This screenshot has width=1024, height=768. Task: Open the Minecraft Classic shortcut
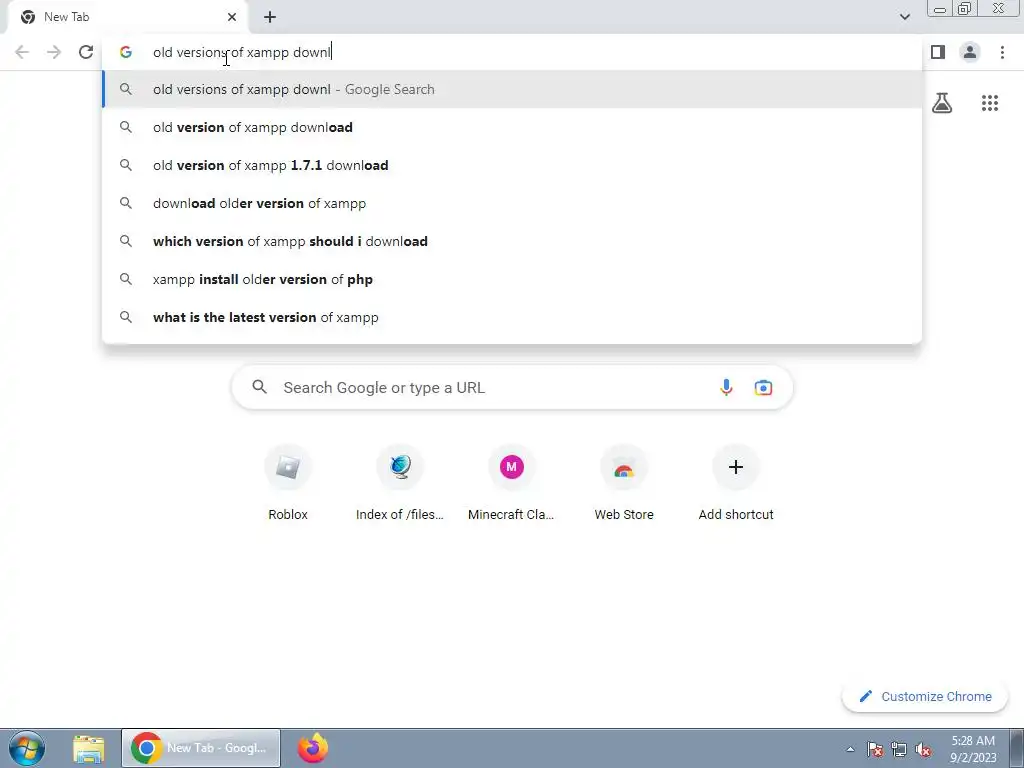click(511, 483)
